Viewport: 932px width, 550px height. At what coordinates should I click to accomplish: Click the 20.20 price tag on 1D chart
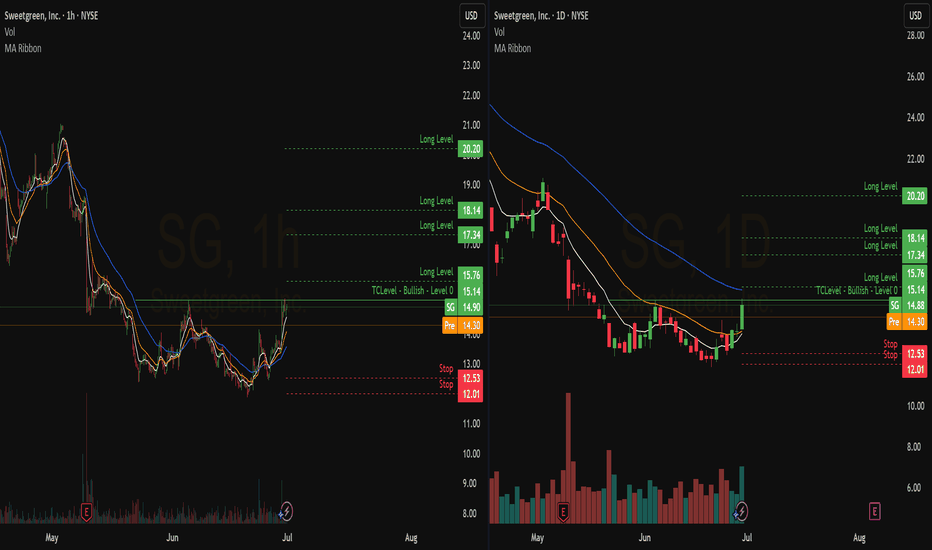point(915,196)
